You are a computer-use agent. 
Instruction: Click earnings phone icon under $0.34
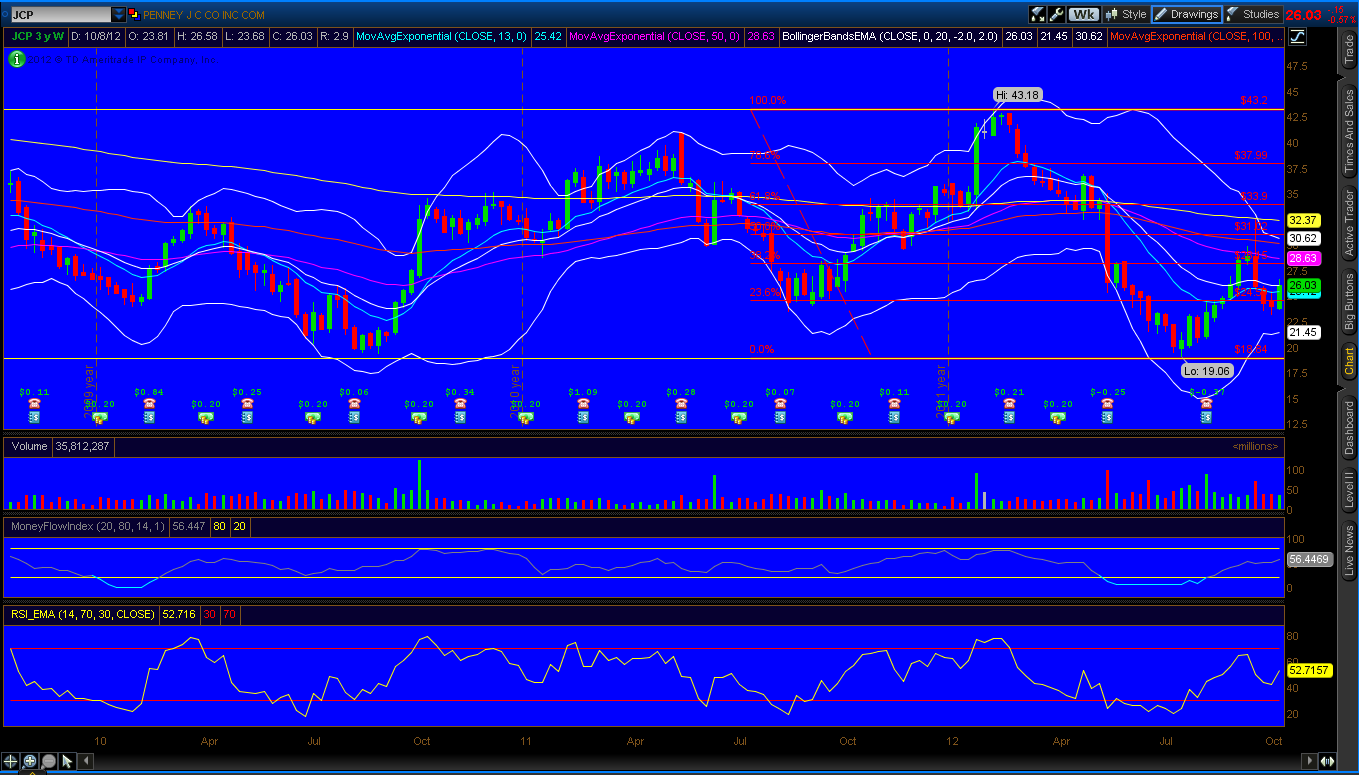tap(460, 404)
